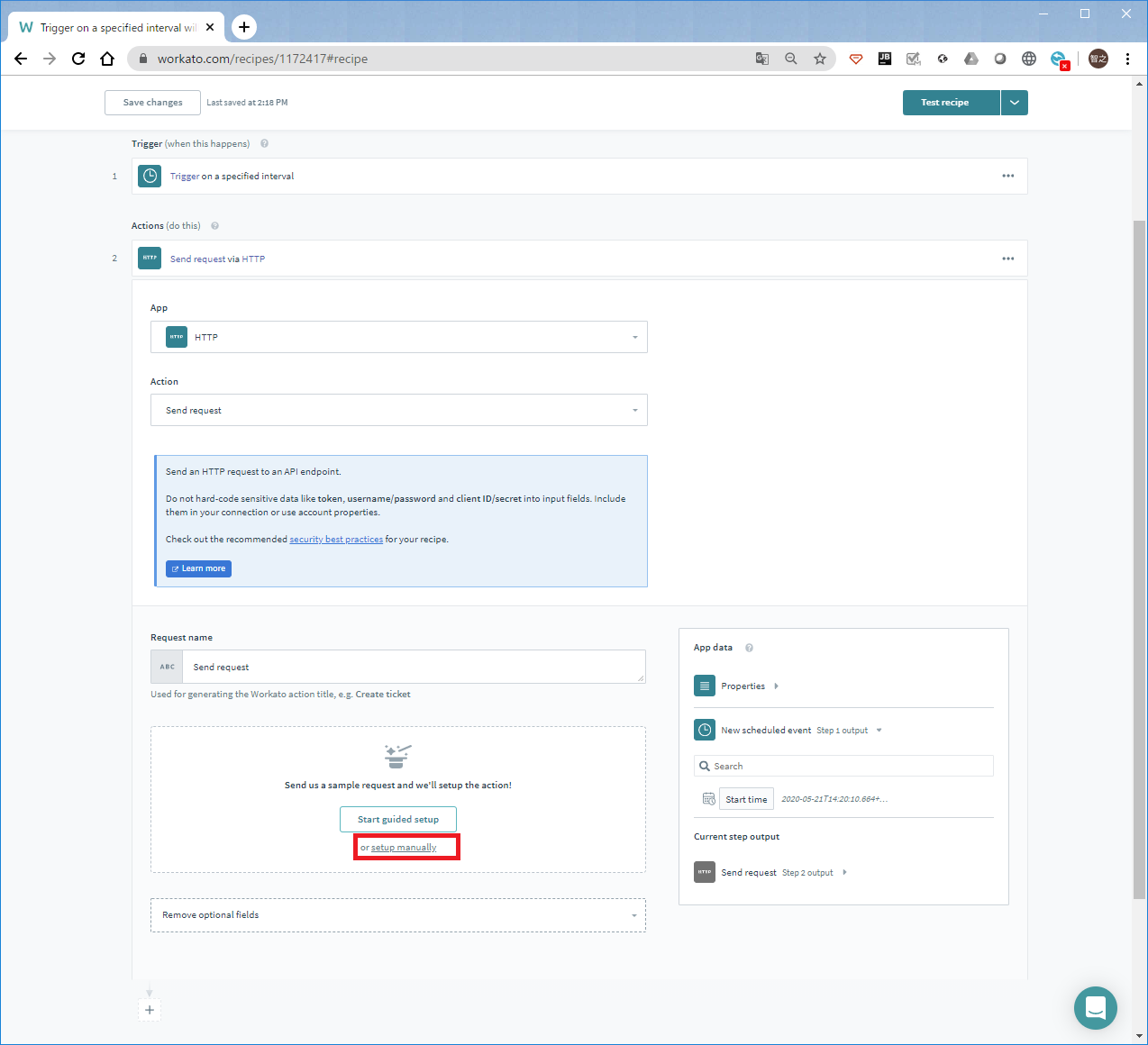Viewport: 1148px width, 1045px height.
Task: Click the HTTP icon on step 2
Action: (150, 259)
